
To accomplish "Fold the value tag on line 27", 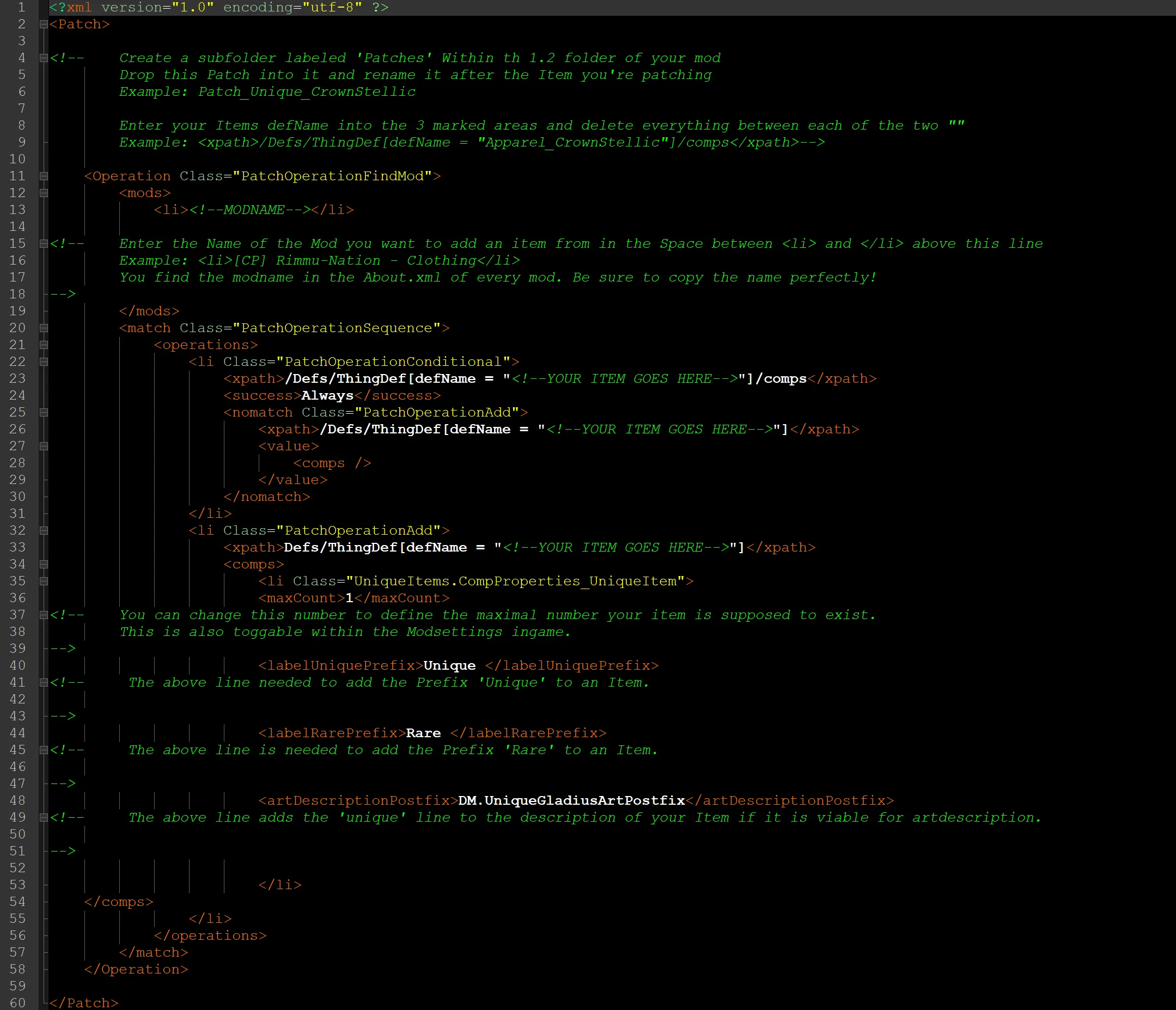I will [x=43, y=446].
